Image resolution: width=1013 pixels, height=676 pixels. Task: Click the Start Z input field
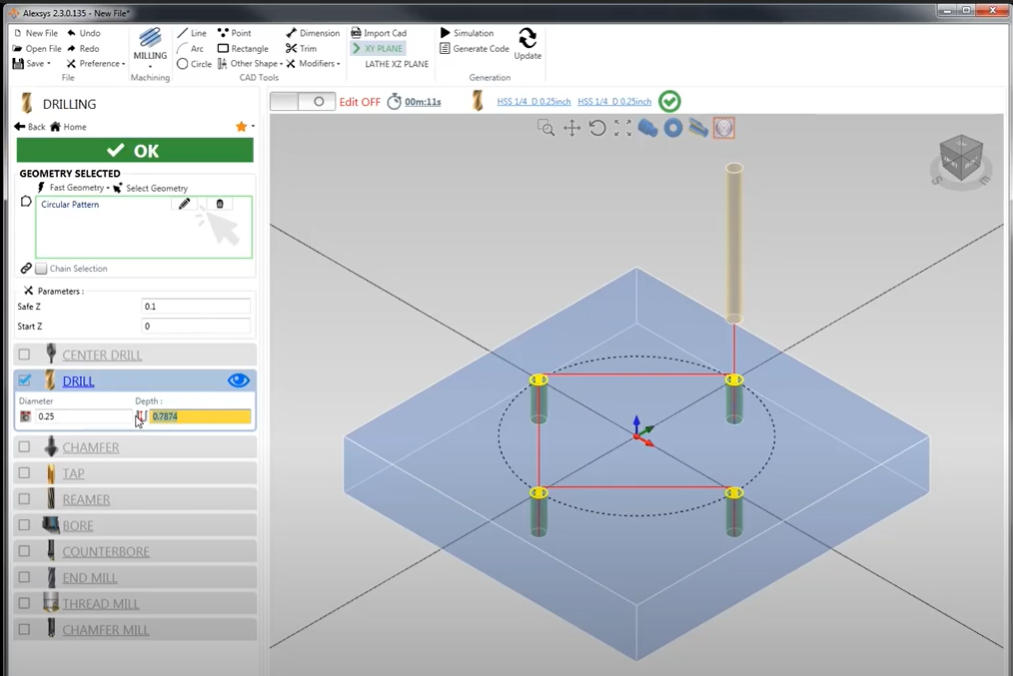(x=196, y=326)
